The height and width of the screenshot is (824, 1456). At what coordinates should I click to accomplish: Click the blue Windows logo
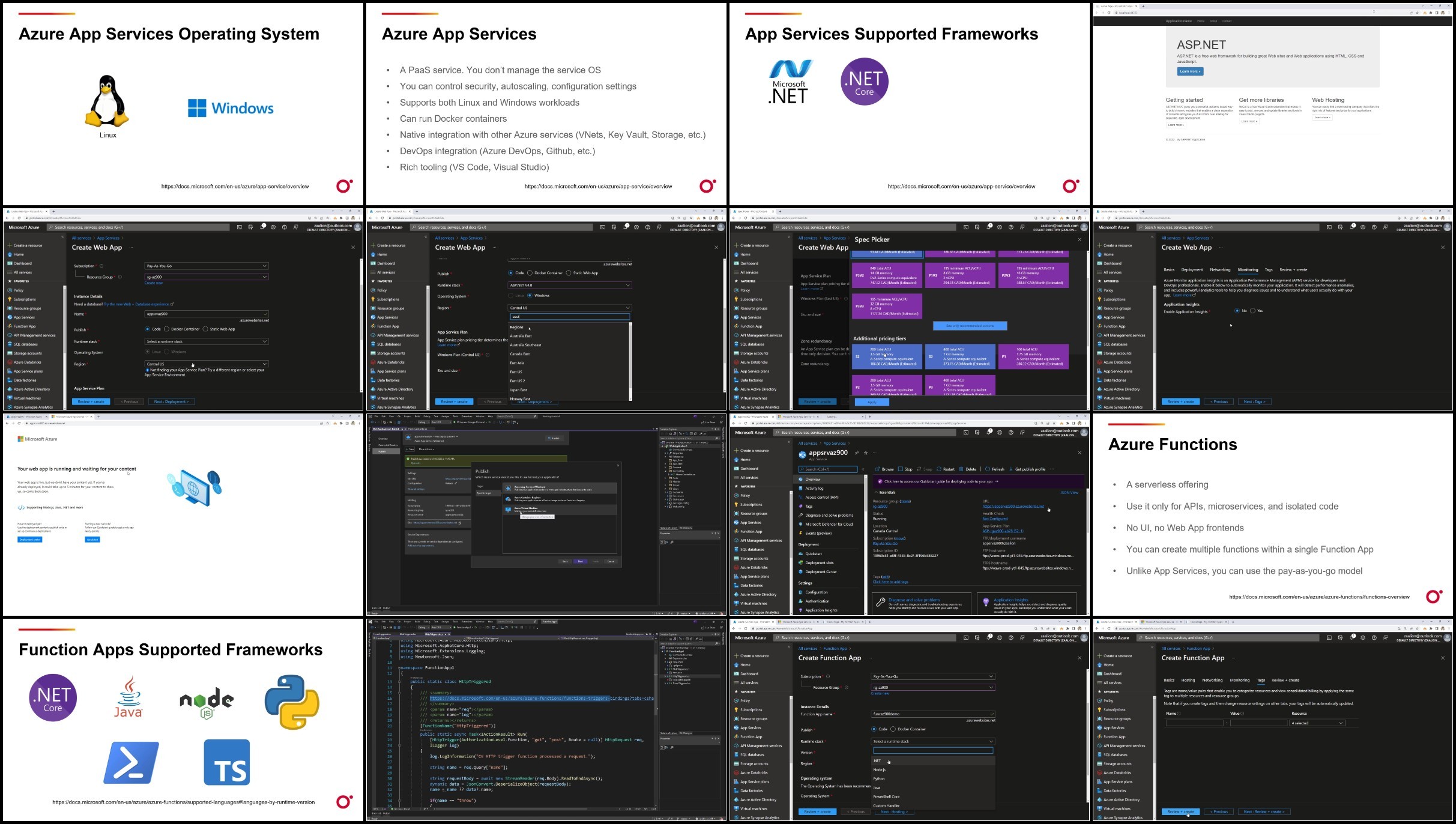(x=231, y=108)
